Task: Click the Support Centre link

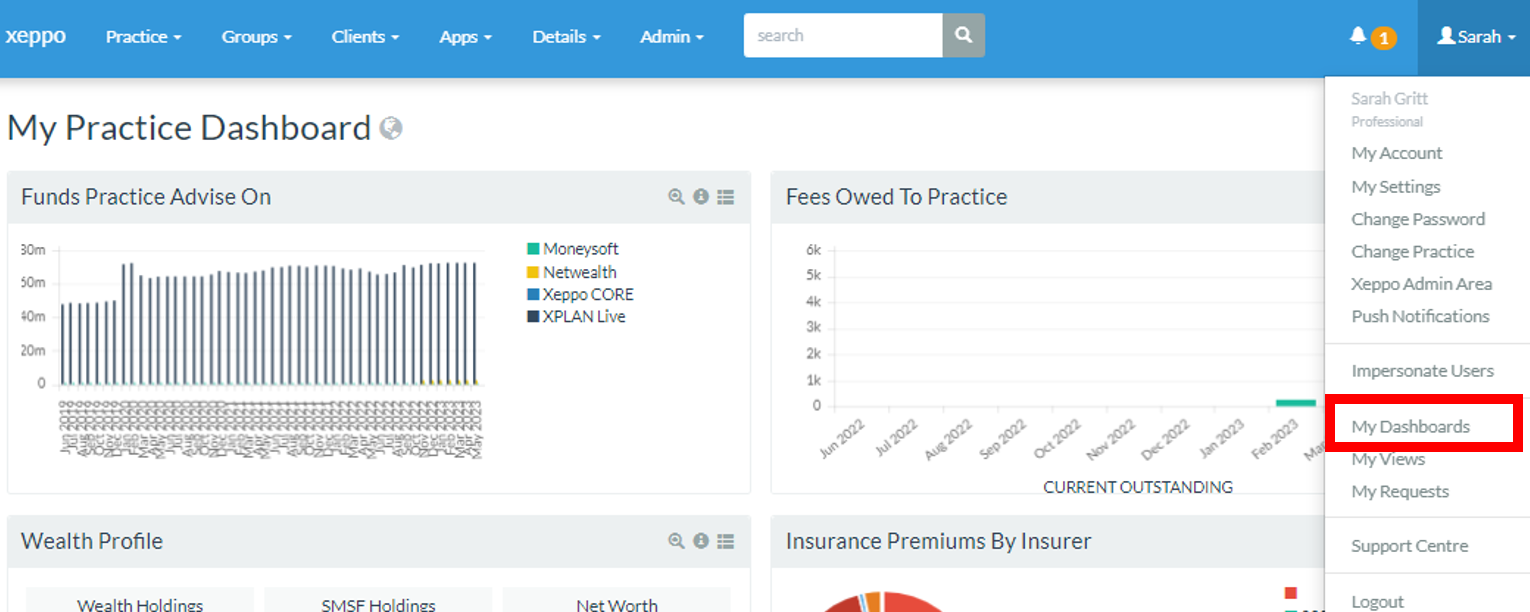Action: (x=1409, y=546)
